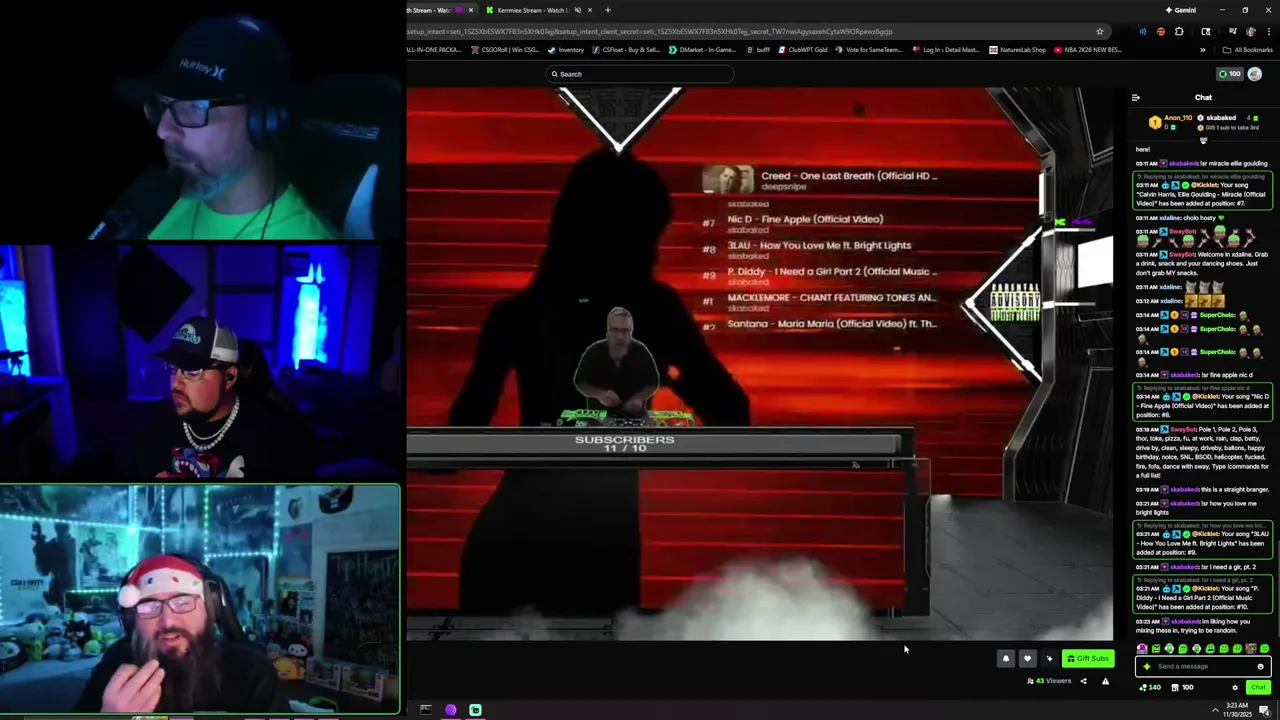1280x720 pixels.
Task: Open a new browser tab with plus button
Action: [x=607, y=10]
